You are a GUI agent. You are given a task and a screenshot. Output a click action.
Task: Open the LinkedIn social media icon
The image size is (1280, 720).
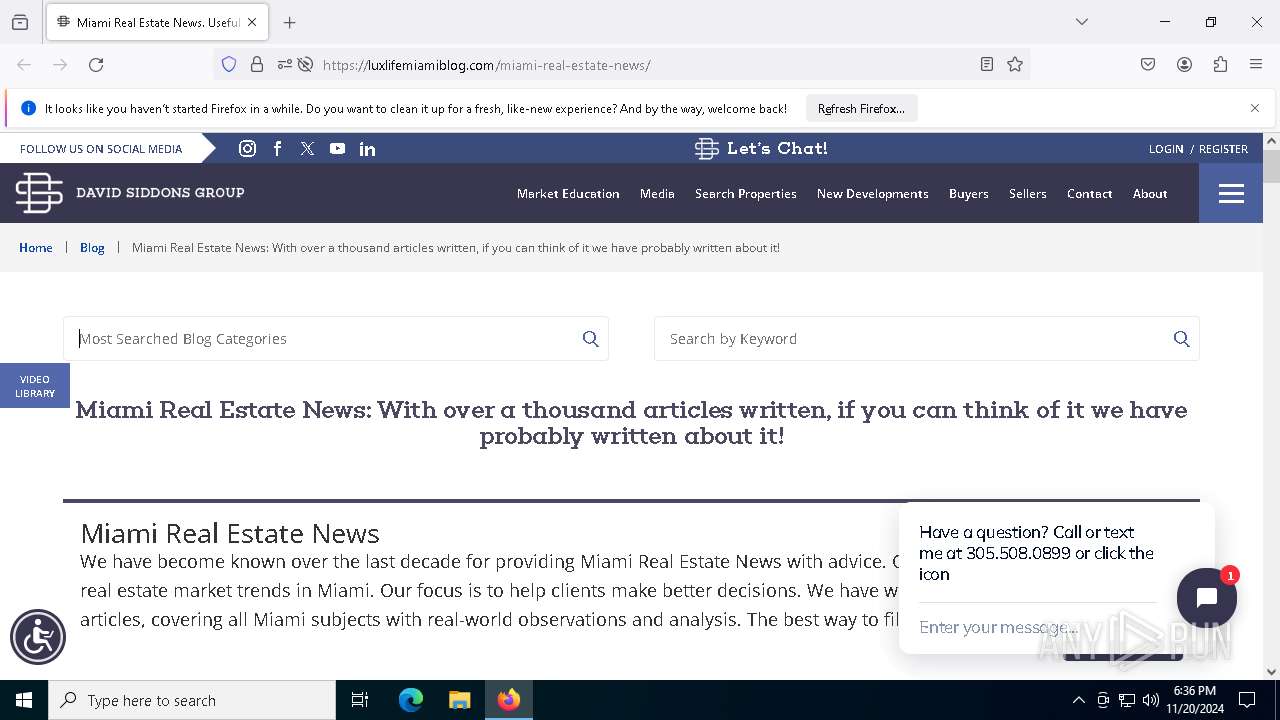[367, 148]
